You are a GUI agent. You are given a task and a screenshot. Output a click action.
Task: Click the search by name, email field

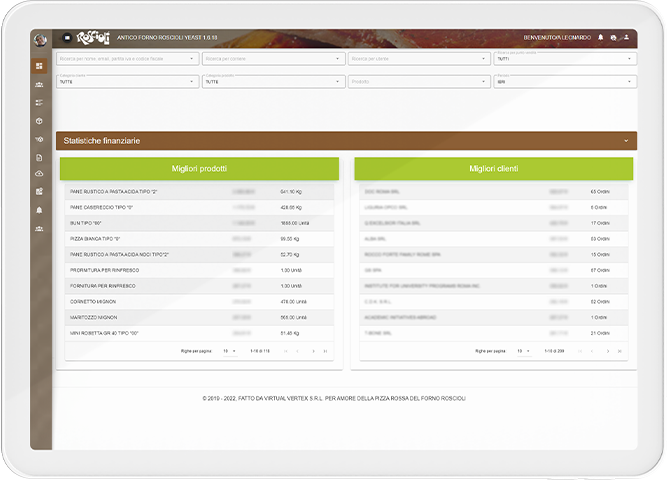pos(125,58)
